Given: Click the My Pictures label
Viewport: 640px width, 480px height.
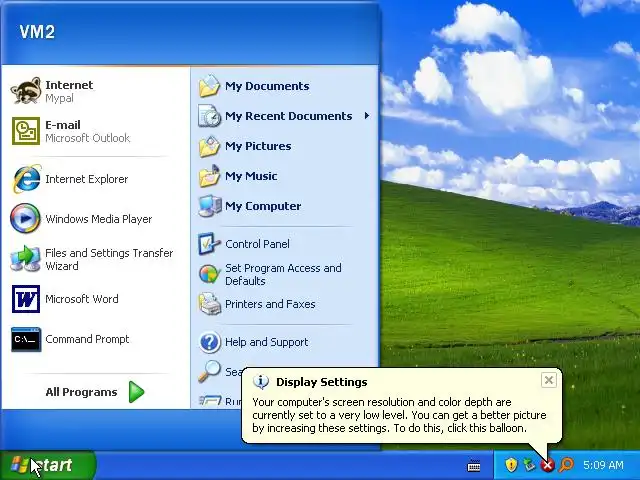Looking at the screenshot, I should 258,146.
